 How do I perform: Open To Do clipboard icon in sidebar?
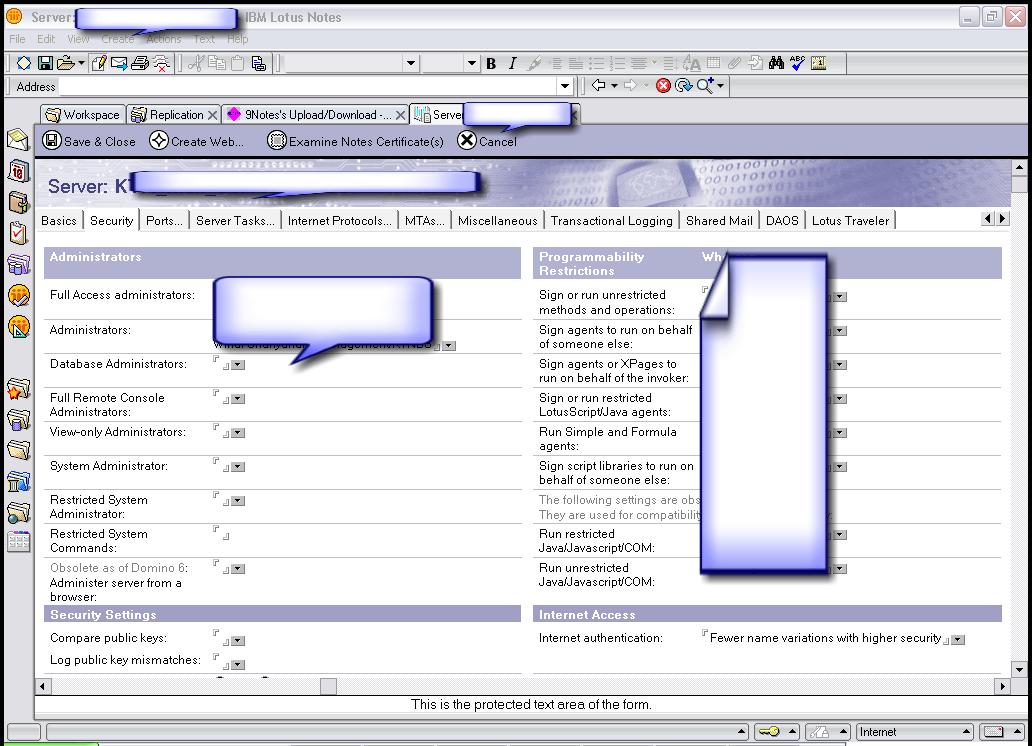(18, 233)
